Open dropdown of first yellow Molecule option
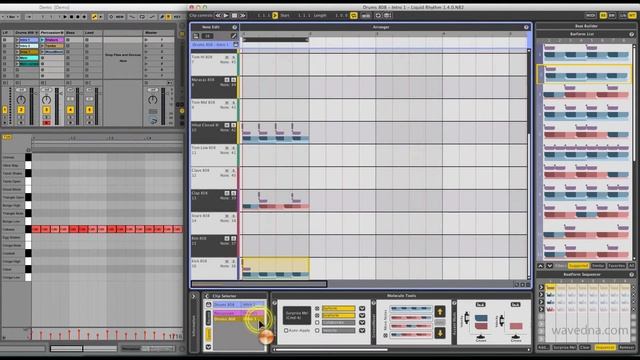Screen dimensions: 640x360 point(362,309)
